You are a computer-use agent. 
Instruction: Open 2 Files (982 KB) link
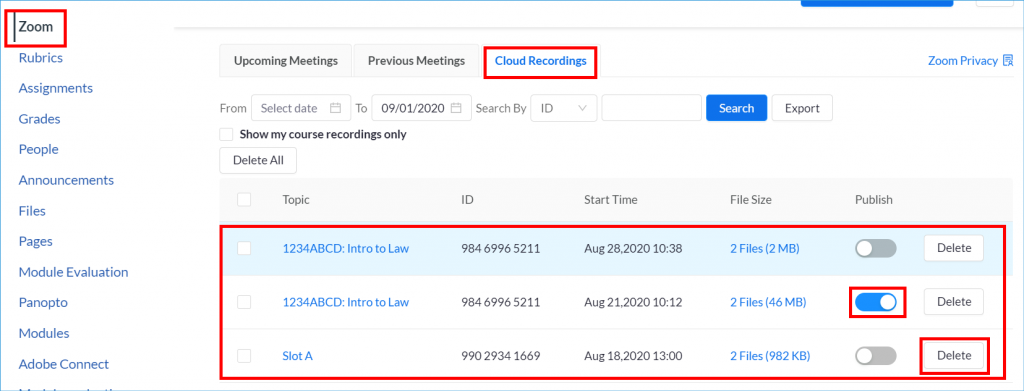pyautogui.click(x=770, y=356)
